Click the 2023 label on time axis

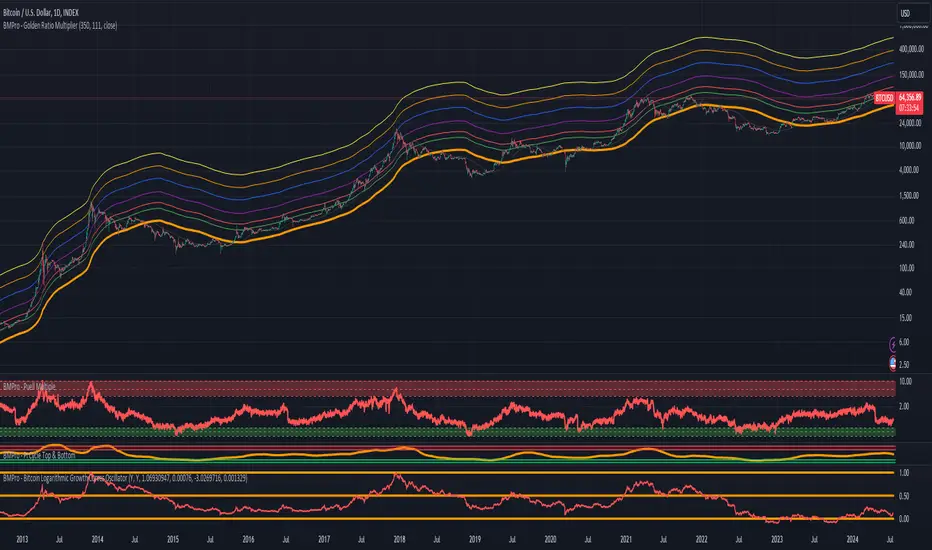tap(777, 539)
